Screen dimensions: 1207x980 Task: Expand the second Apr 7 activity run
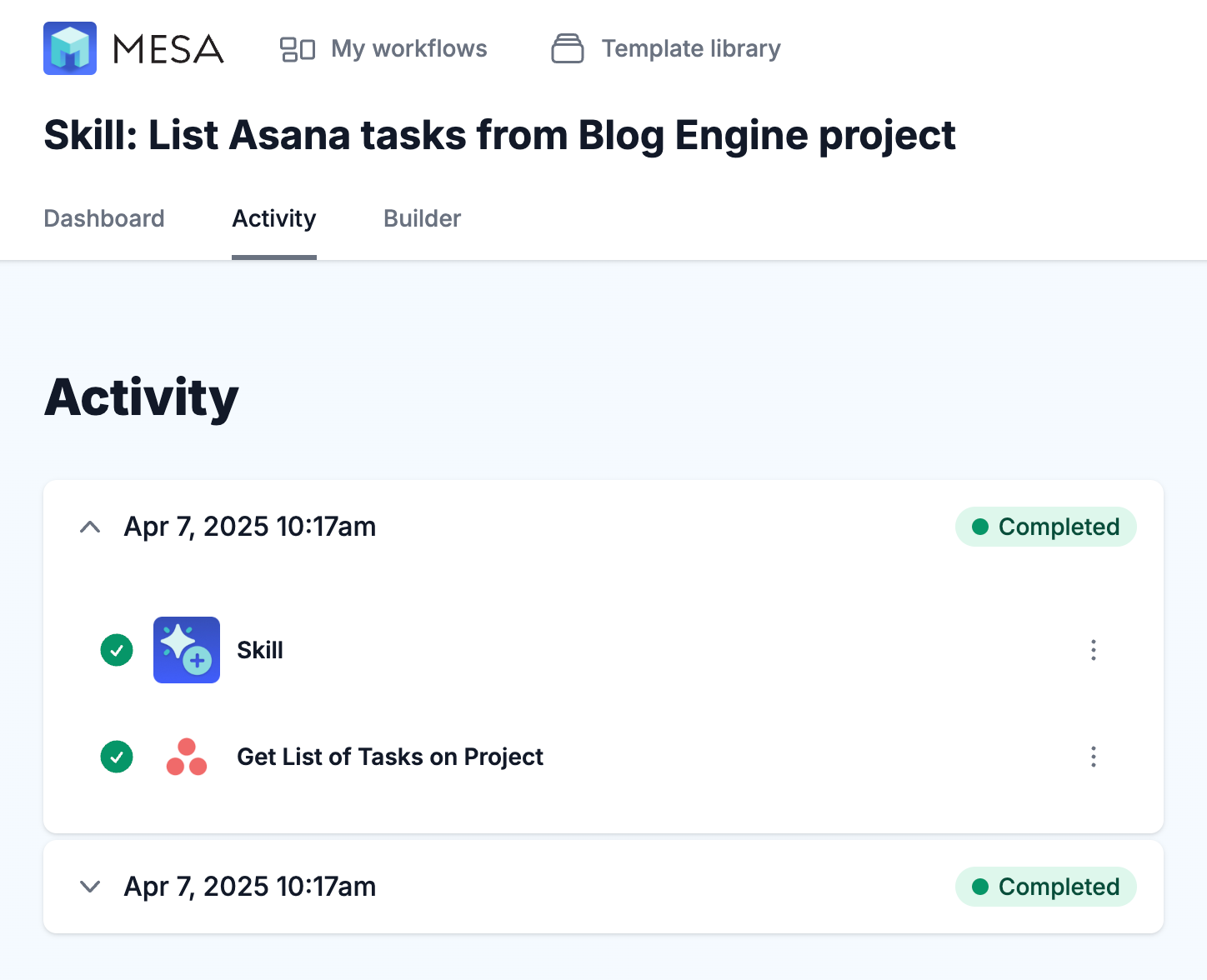point(90,887)
